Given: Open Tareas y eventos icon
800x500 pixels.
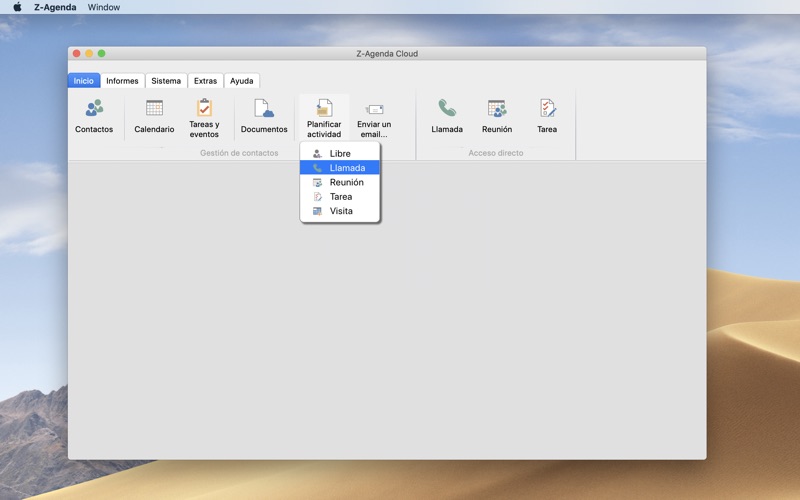Looking at the screenshot, I should pos(204,108).
